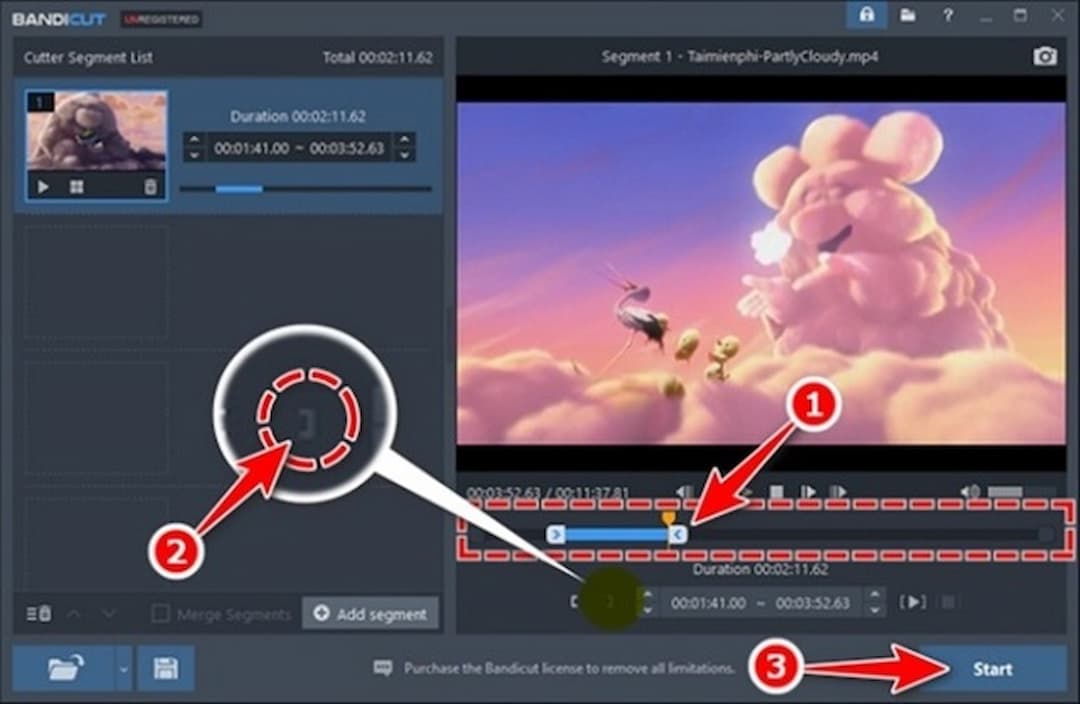Click the segment 1 range bar in list
Screen dimensions: 1080x704
[x=305, y=189]
